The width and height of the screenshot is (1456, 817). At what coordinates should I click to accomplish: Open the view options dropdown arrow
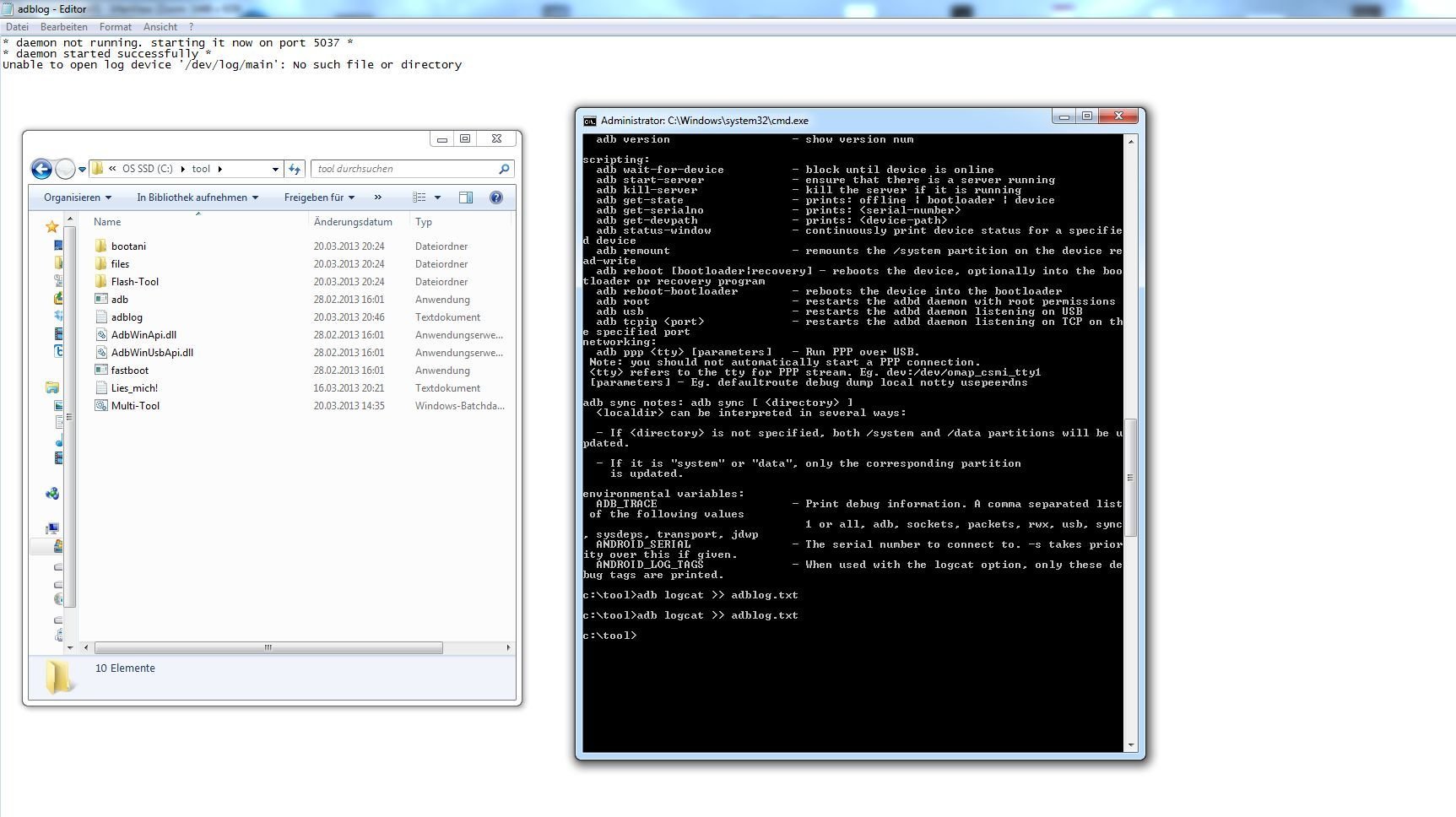[x=437, y=197]
